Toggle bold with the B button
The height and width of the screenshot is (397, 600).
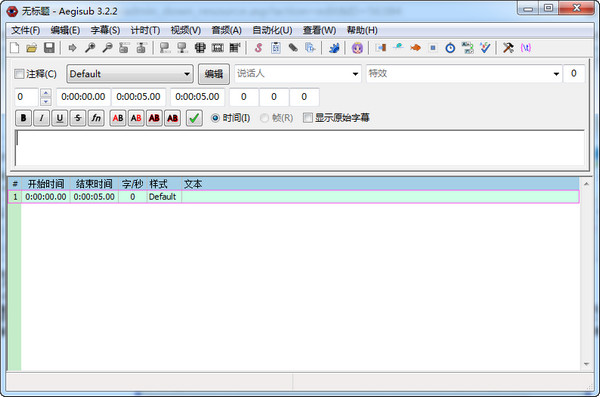(x=23, y=118)
